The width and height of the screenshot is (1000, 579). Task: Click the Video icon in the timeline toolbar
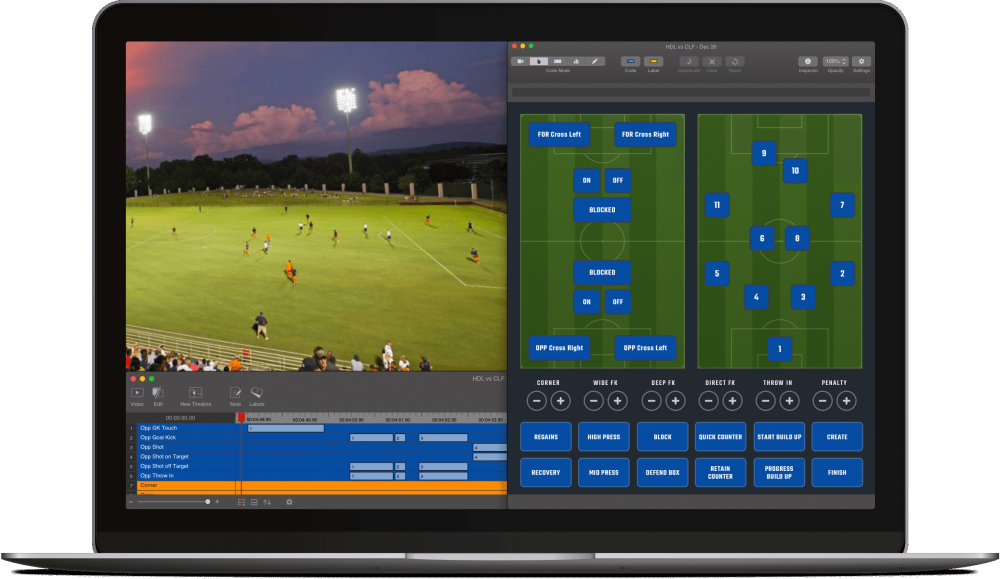pos(137,393)
